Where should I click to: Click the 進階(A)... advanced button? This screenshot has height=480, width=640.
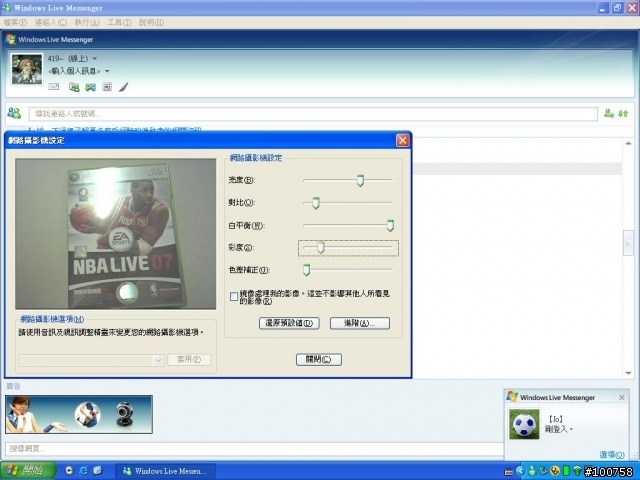360,323
